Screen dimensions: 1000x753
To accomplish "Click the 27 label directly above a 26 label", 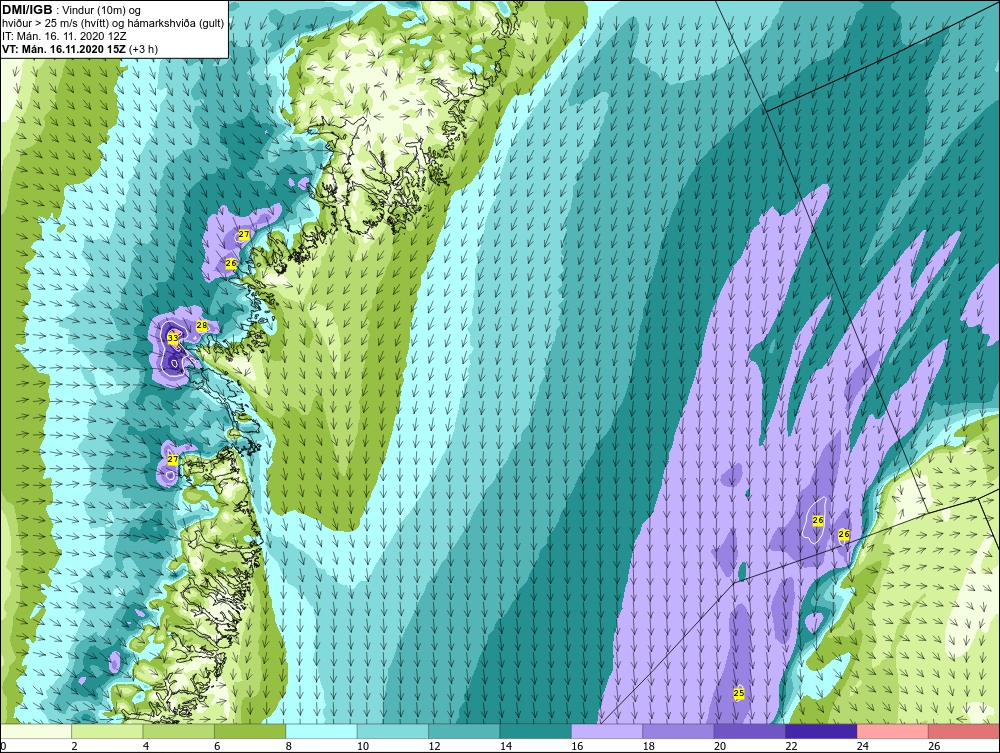I will 244,235.
